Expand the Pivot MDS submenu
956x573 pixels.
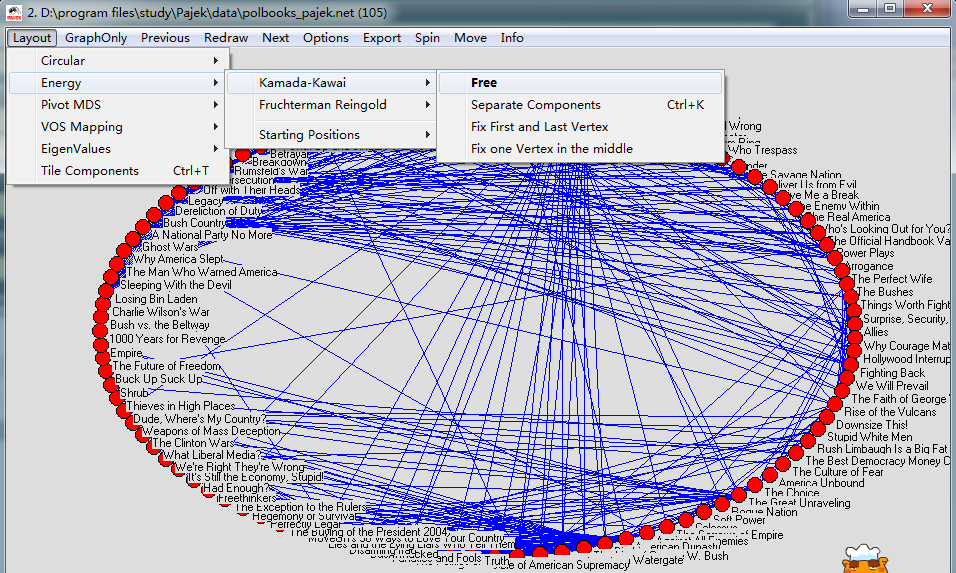(119, 104)
